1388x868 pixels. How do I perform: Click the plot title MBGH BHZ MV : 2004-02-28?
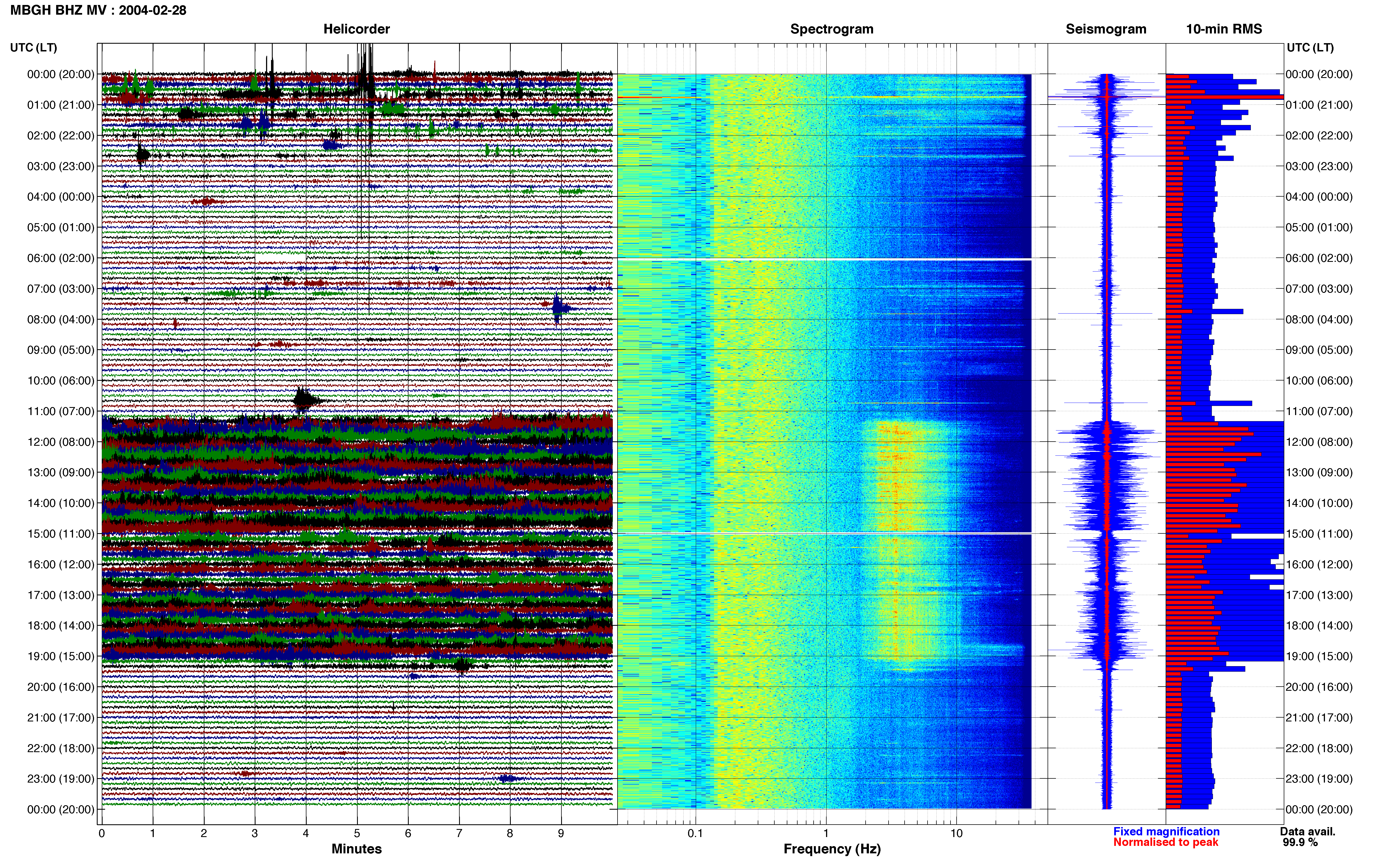98,10
